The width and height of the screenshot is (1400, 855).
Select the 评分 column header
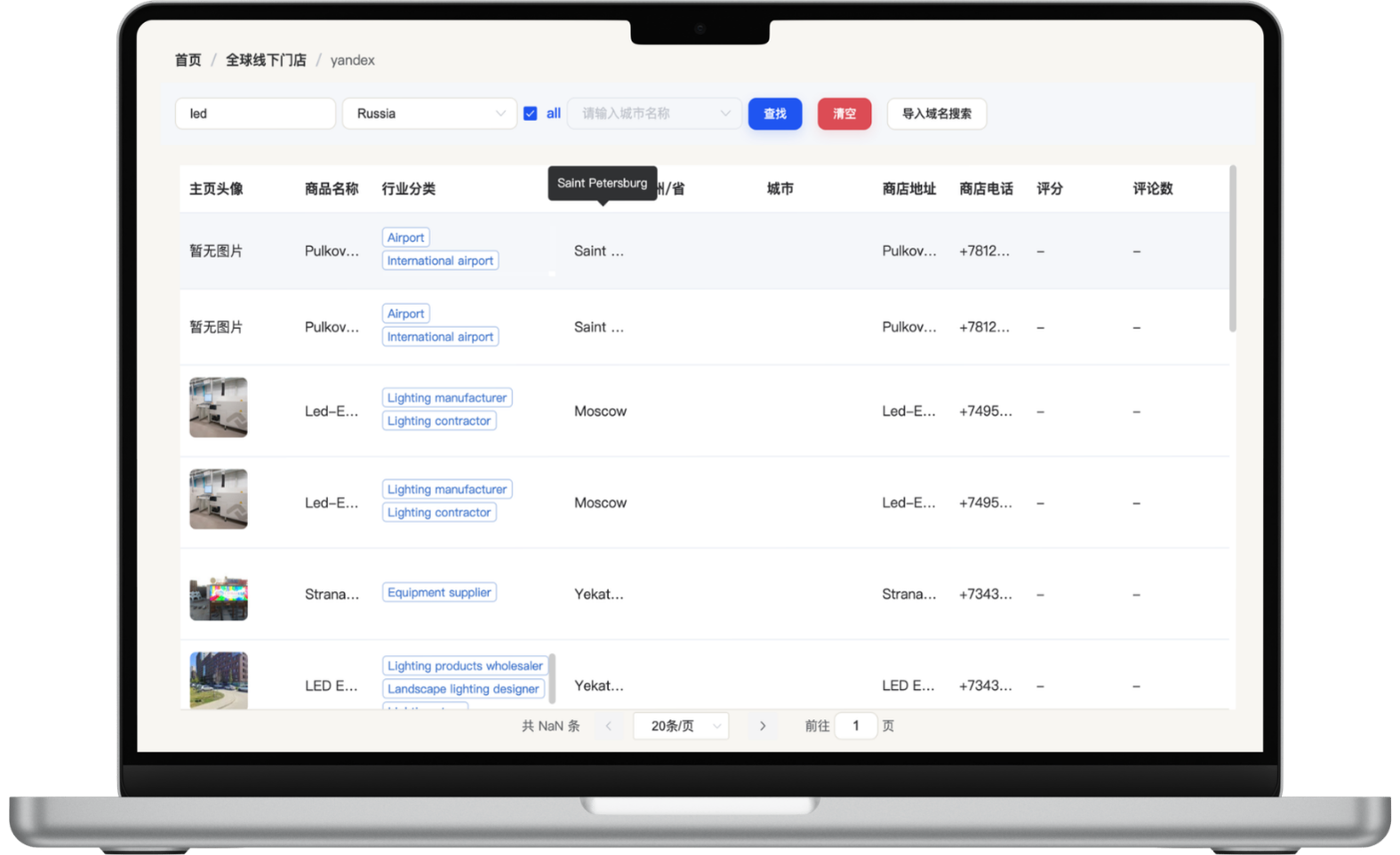coord(1050,188)
